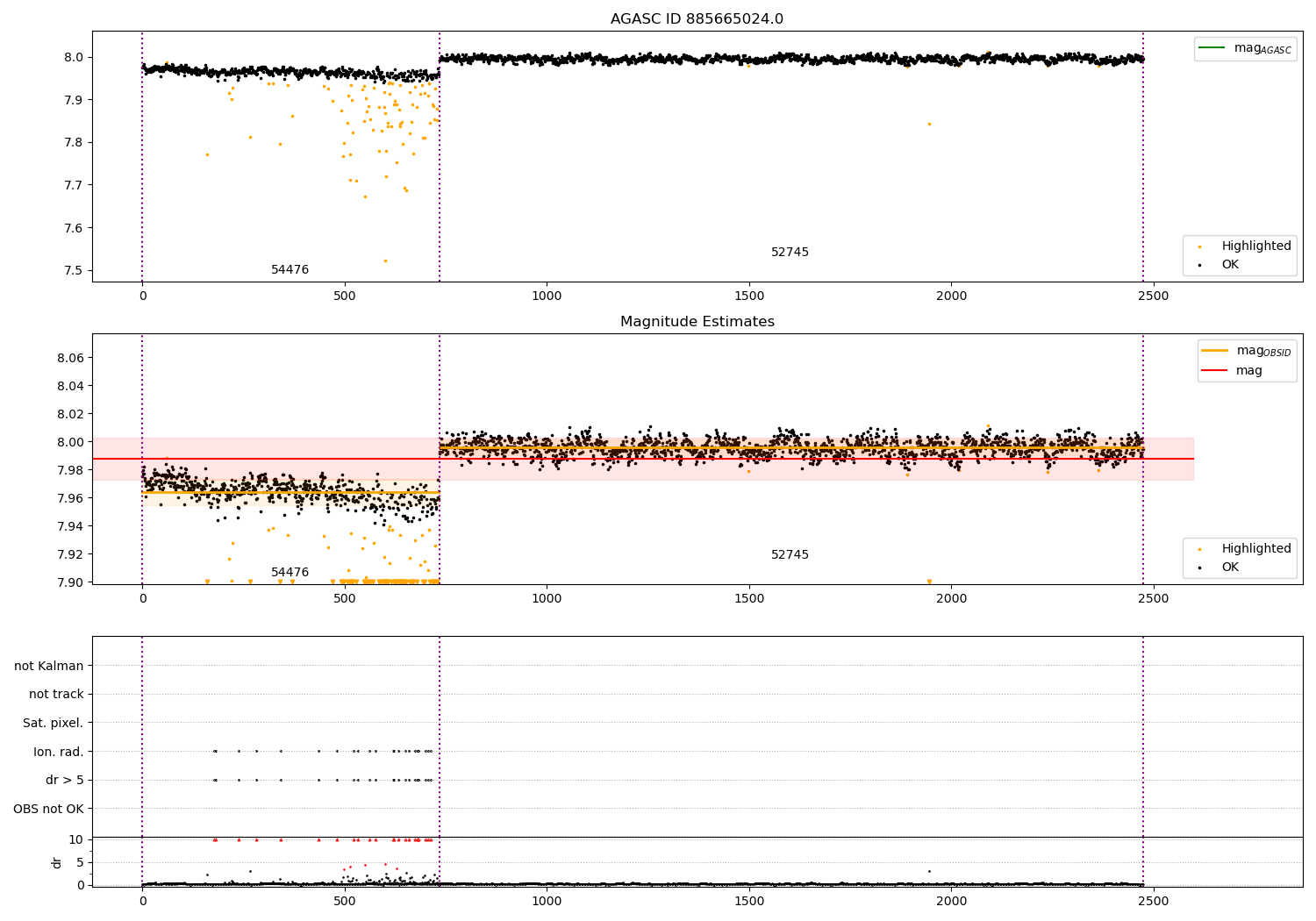1316x921 pixels.
Task: Click the '8.0' y-axis tick of top panel
Action: tap(73, 57)
